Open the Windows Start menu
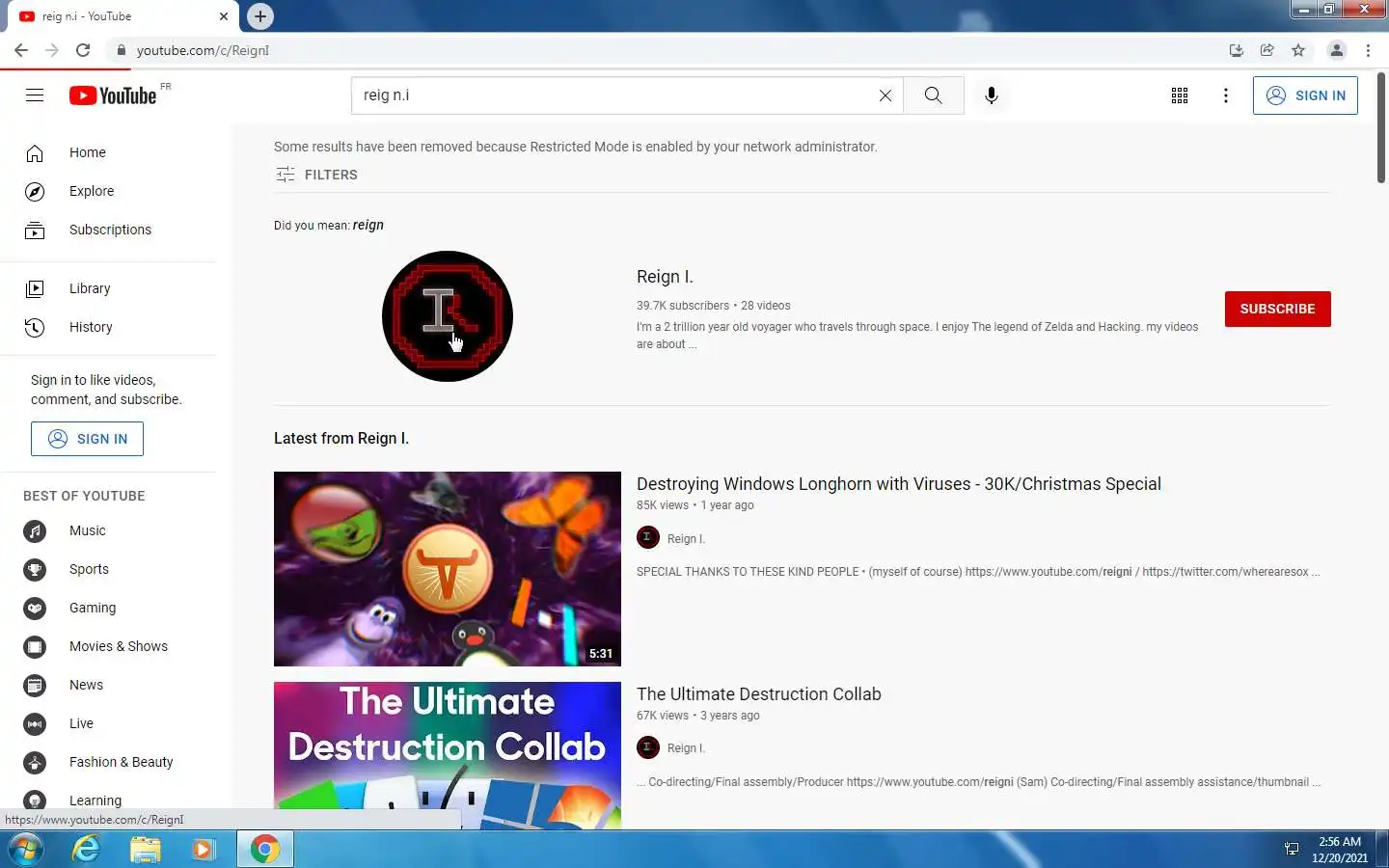The width and height of the screenshot is (1389, 868). pos(26,850)
